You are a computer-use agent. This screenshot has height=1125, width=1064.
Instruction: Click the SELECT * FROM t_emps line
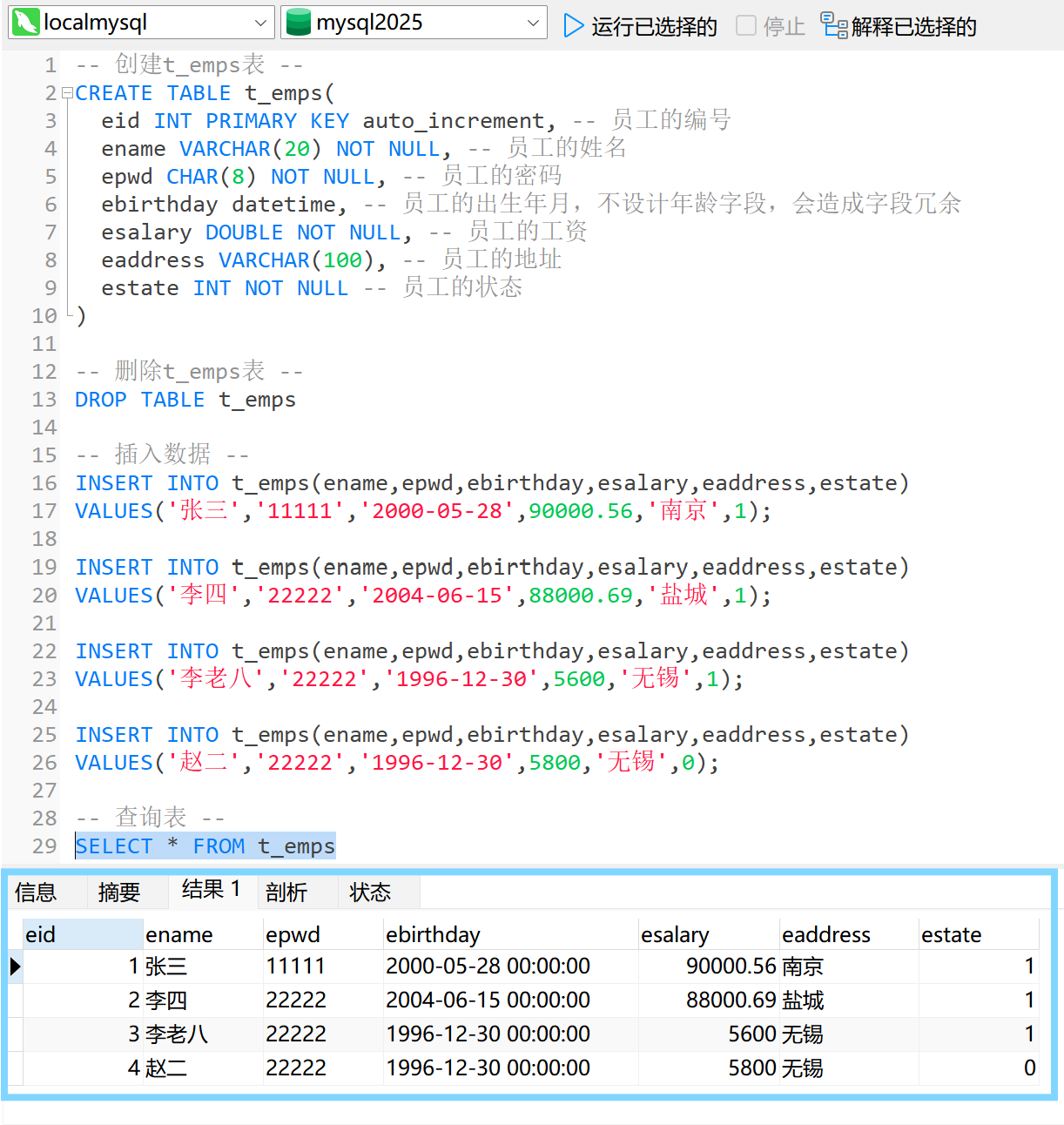(x=205, y=846)
